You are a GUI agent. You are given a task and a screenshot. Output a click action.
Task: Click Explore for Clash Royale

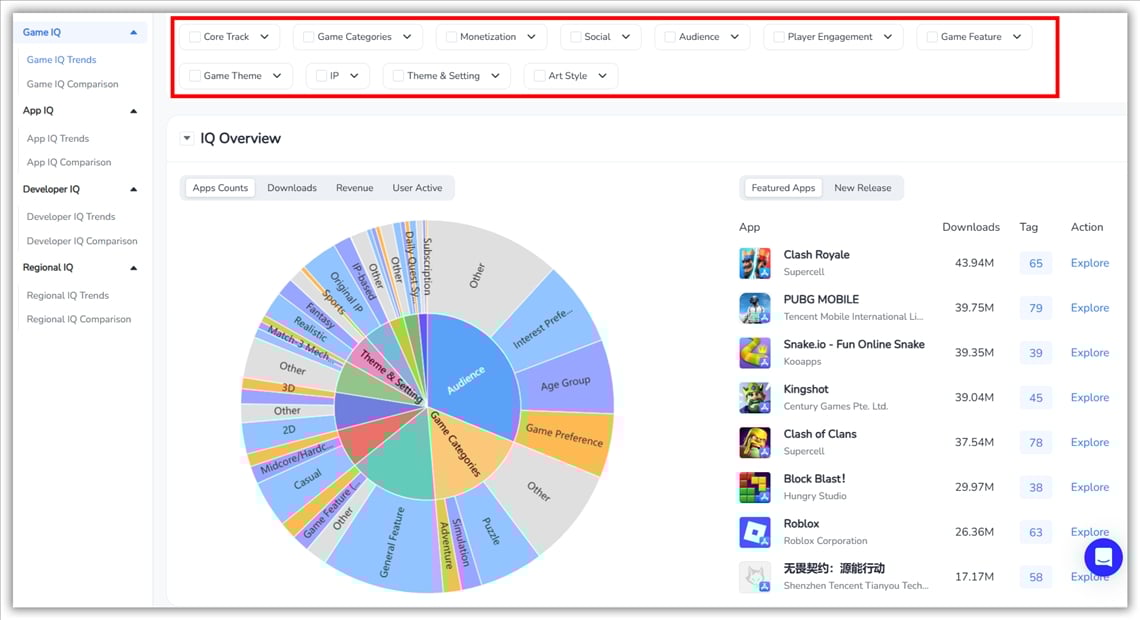pyautogui.click(x=1089, y=262)
